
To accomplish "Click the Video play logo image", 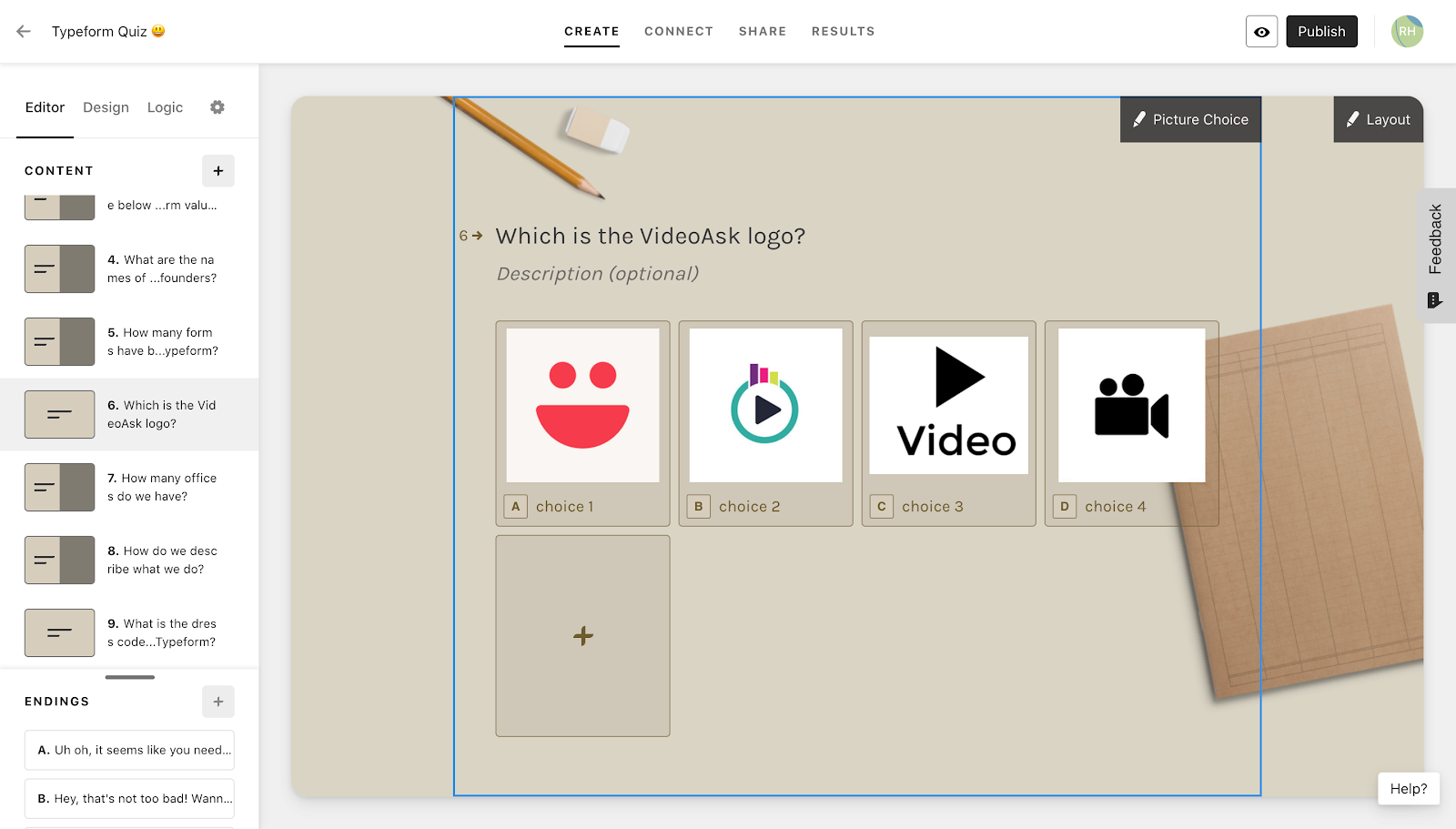I will coord(949,405).
